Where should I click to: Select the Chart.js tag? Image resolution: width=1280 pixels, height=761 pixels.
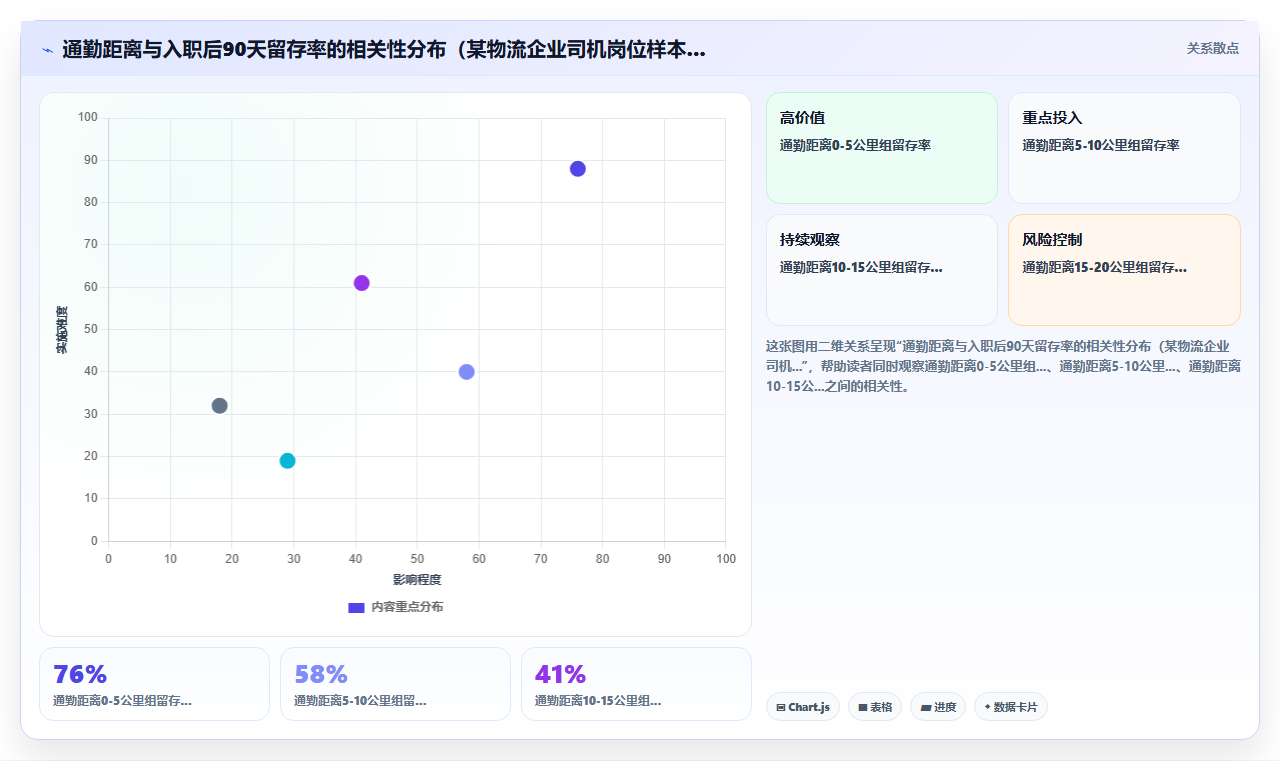click(803, 707)
